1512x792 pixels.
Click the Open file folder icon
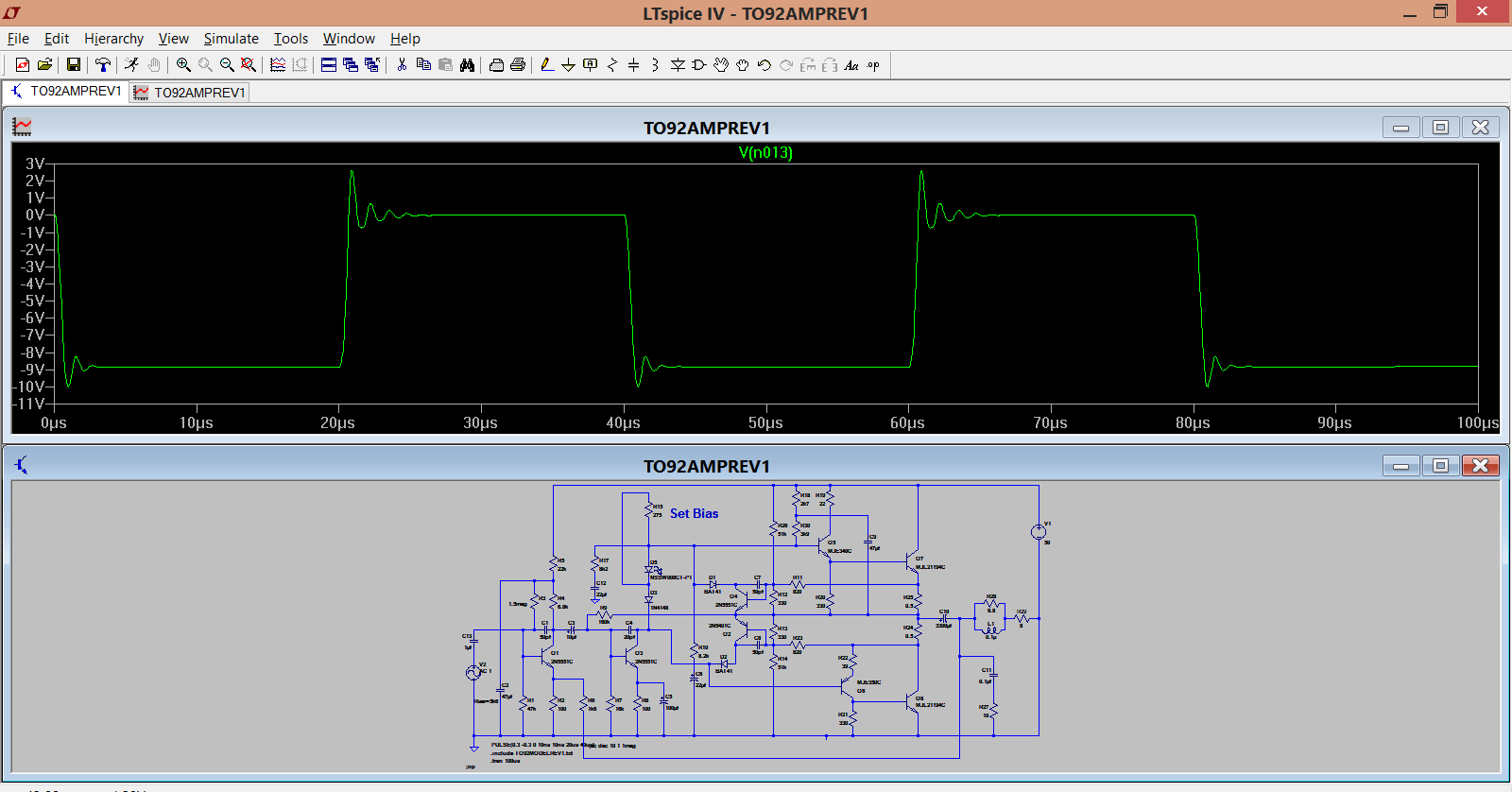click(44, 65)
